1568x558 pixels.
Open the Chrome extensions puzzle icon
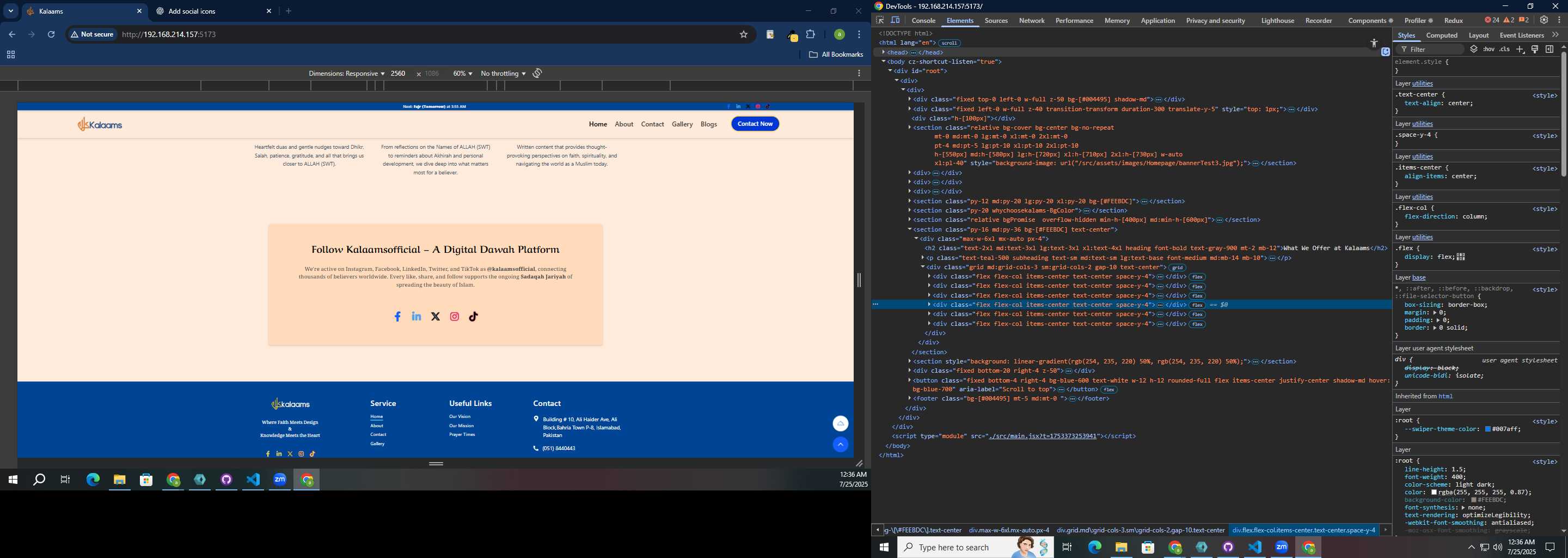(x=811, y=35)
